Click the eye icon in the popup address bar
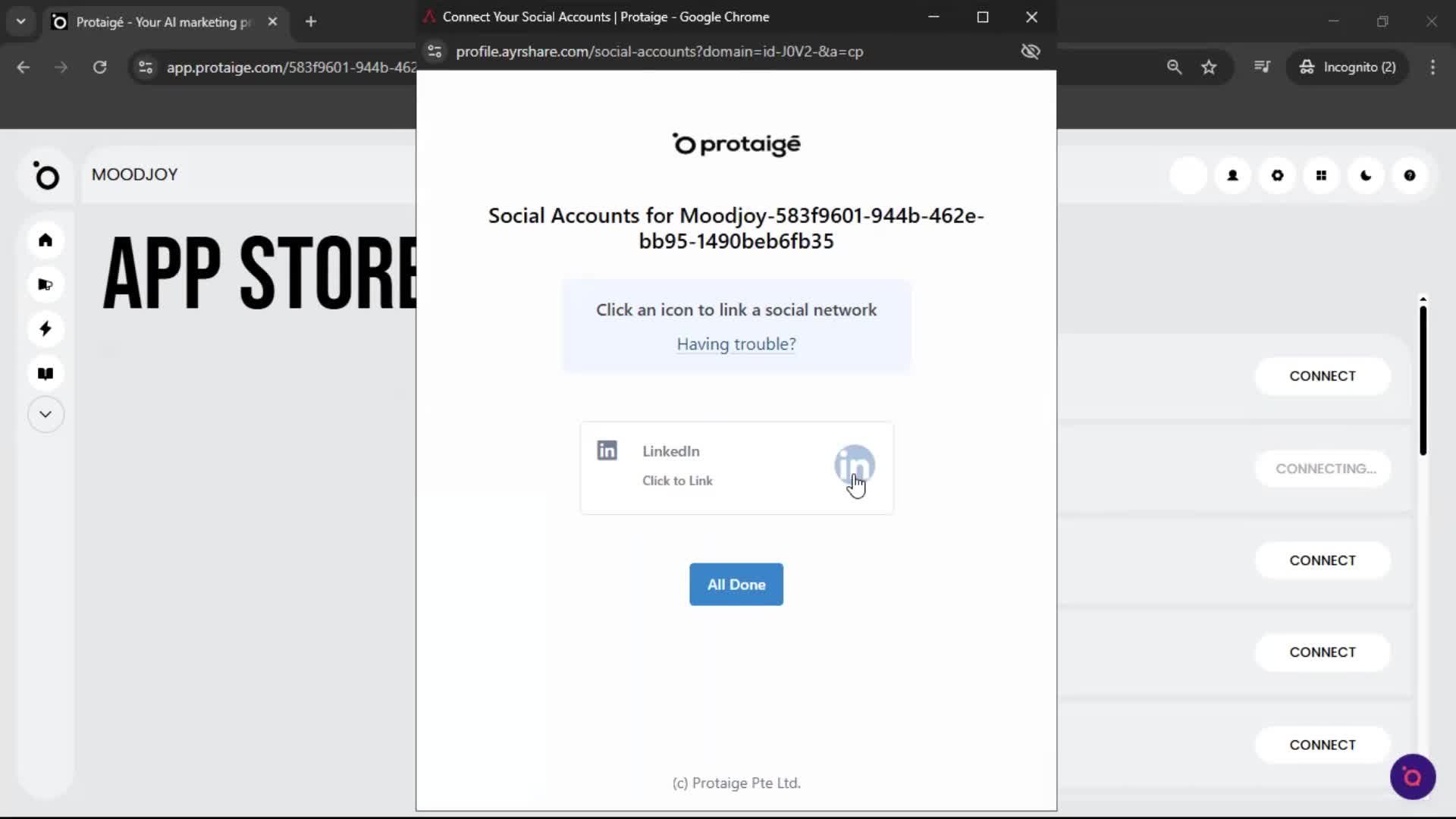1456x819 pixels. pos(1030,52)
